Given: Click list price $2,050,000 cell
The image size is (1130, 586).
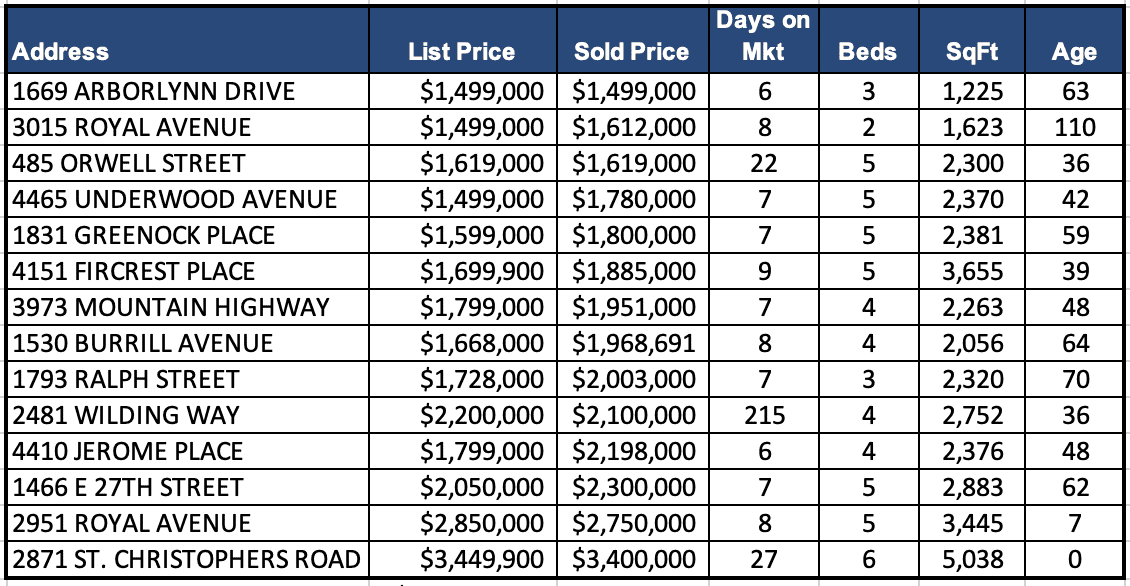Looking at the screenshot, I should pyautogui.click(x=482, y=488).
